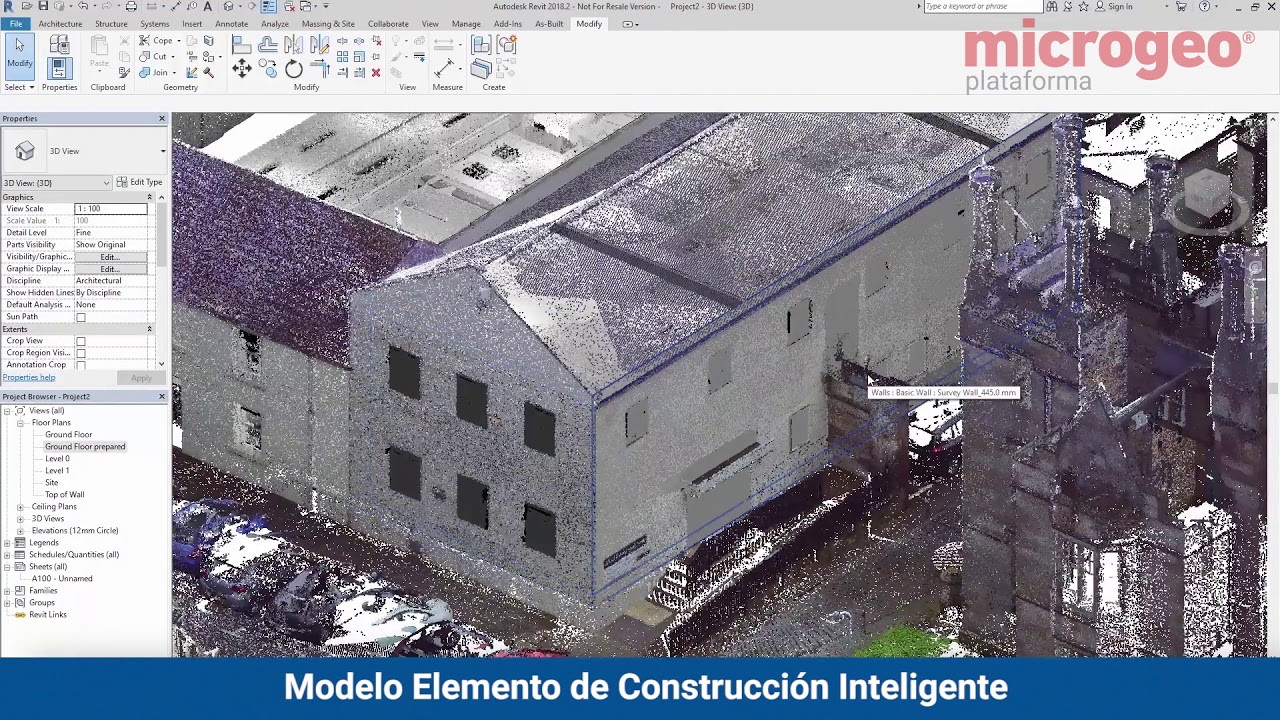Toggle the Properties palette ribbon button

[59, 69]
